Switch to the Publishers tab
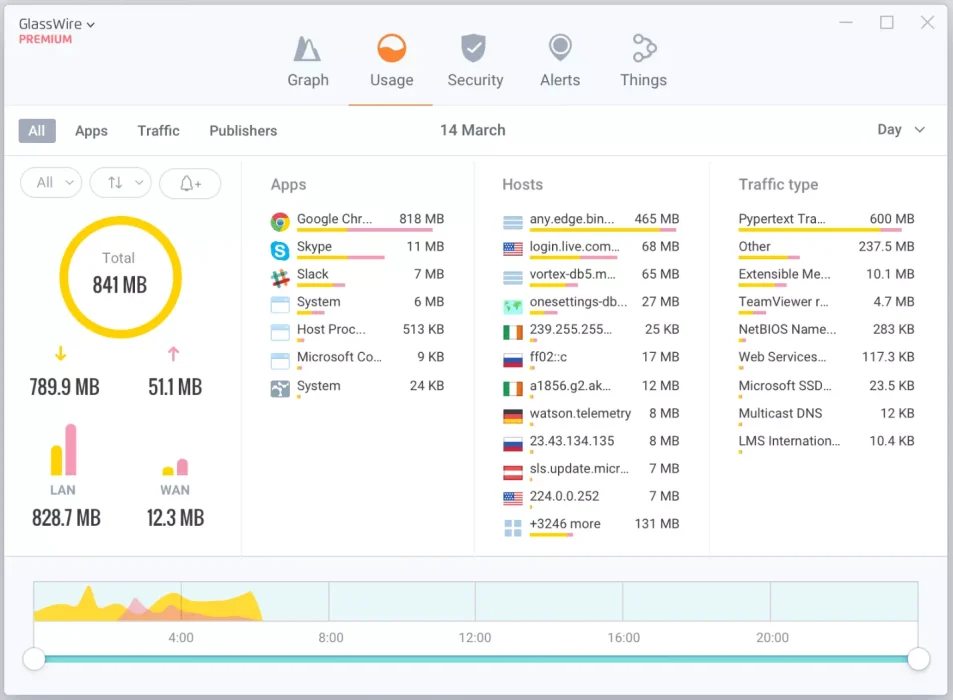 [x=243, y=131]
